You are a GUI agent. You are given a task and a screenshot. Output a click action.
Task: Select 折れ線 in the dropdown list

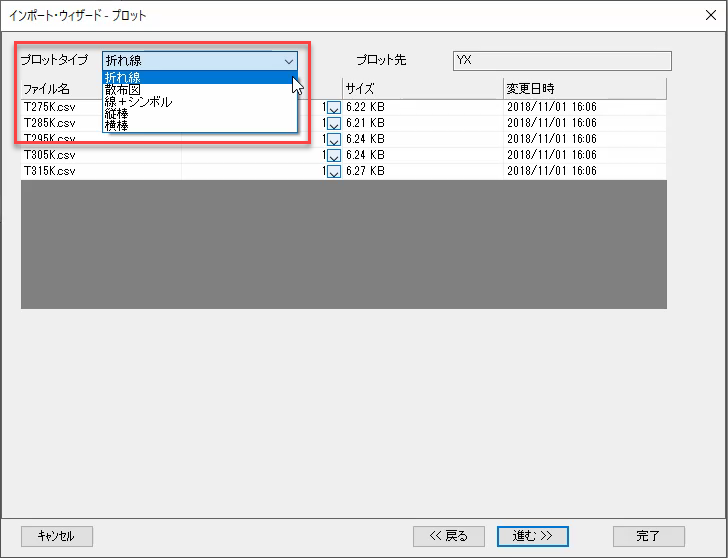click(x=199, y=77)
